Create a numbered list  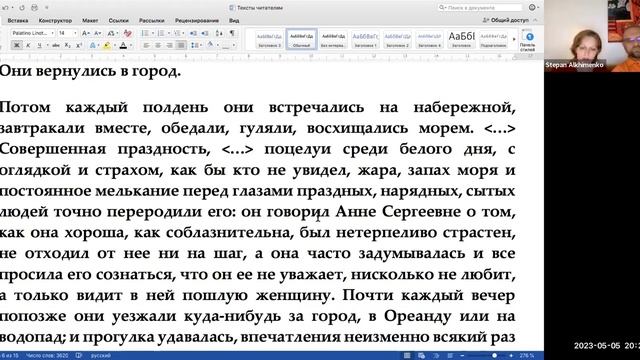(161, 33)
